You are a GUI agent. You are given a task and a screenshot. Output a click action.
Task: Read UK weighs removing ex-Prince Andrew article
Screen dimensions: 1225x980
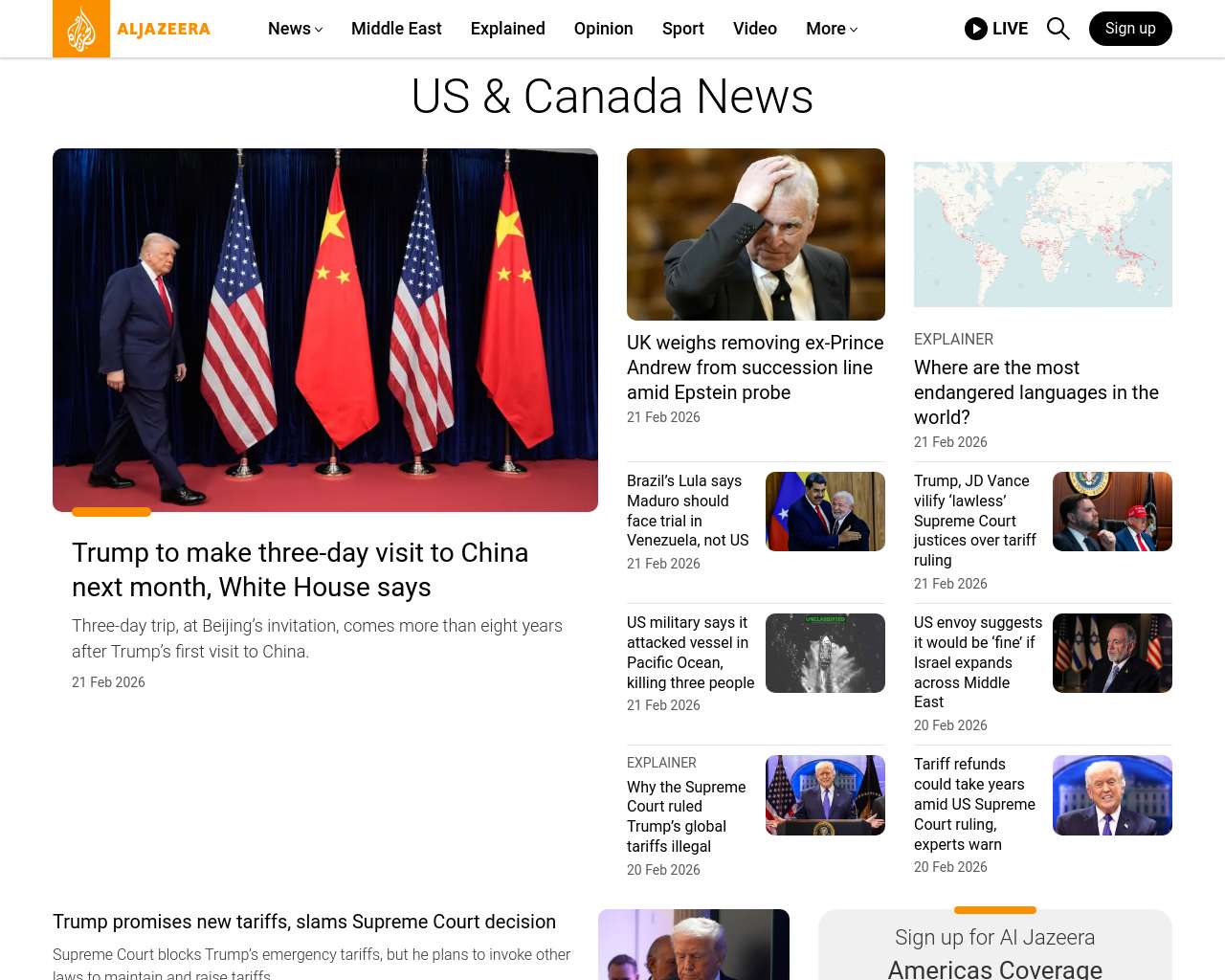tap(754, 367)
